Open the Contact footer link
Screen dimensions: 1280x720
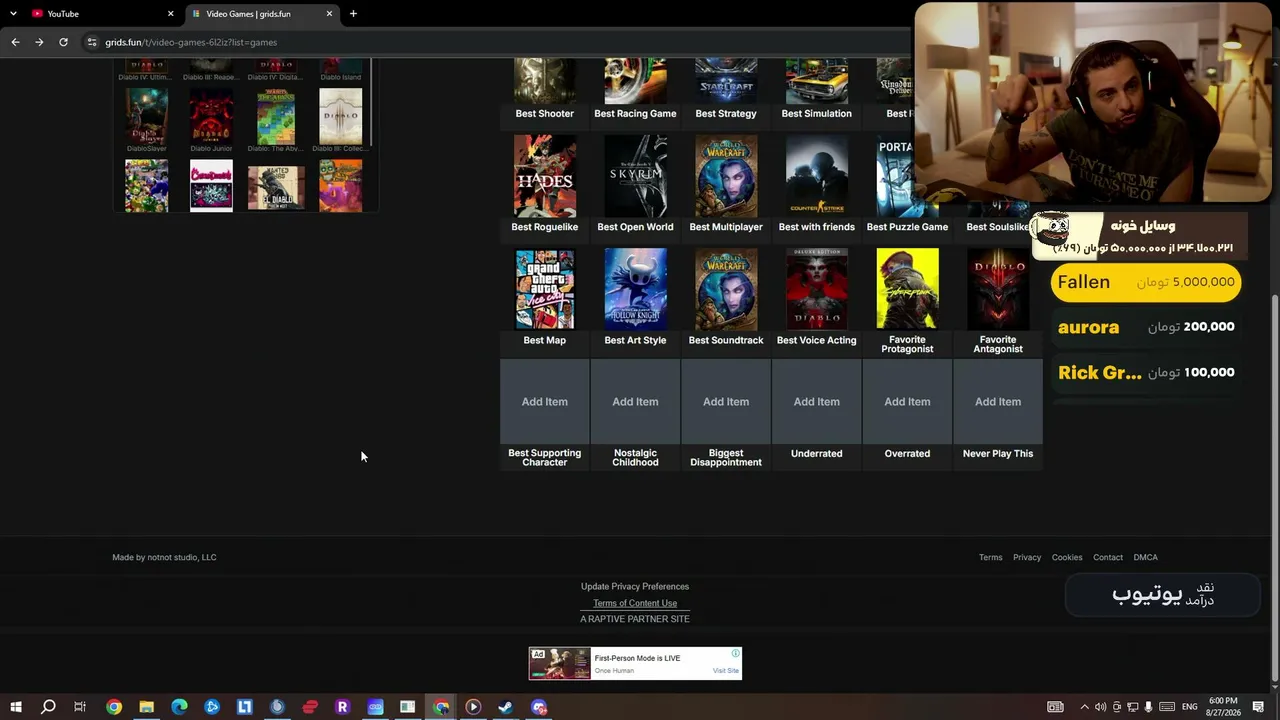(1108, 557)
